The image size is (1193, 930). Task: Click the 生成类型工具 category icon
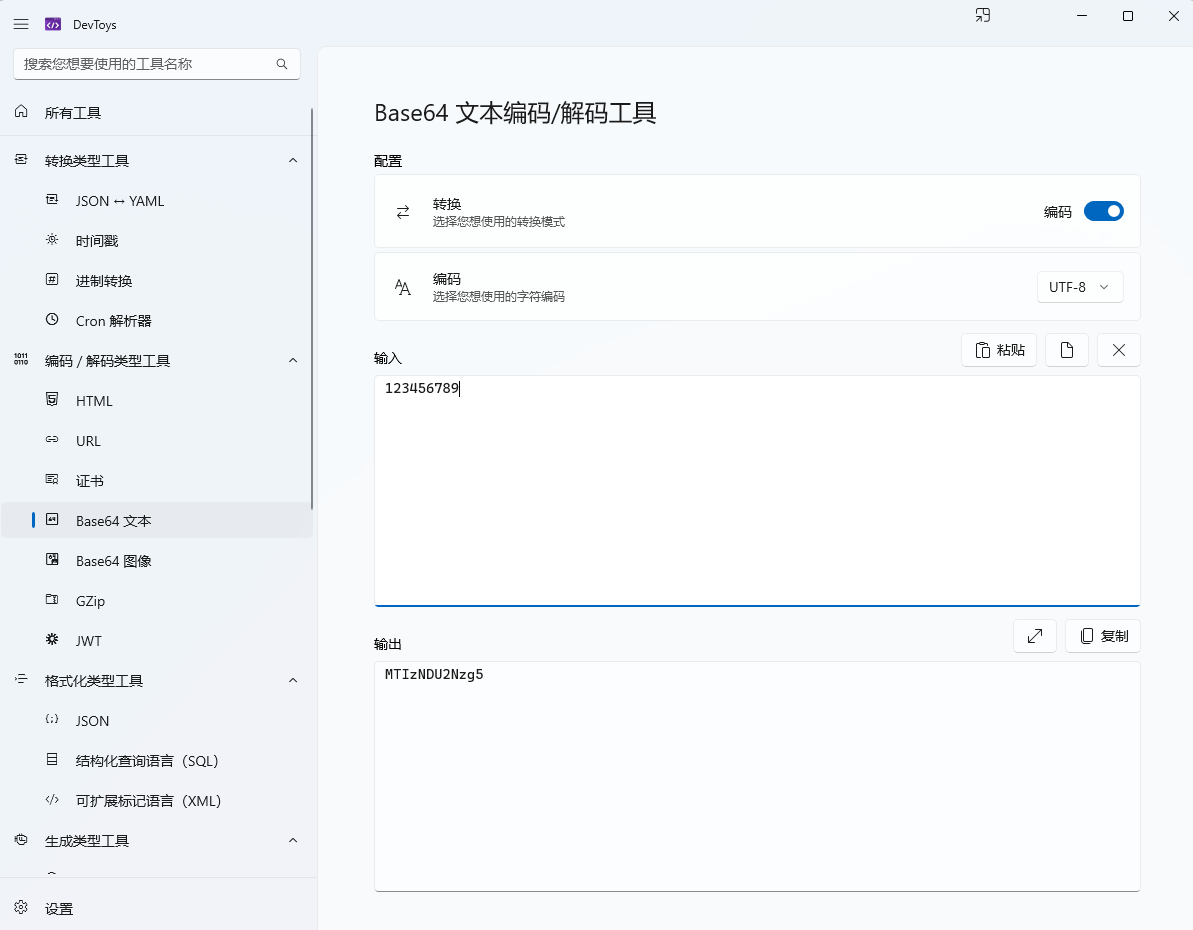pos(21,839)
